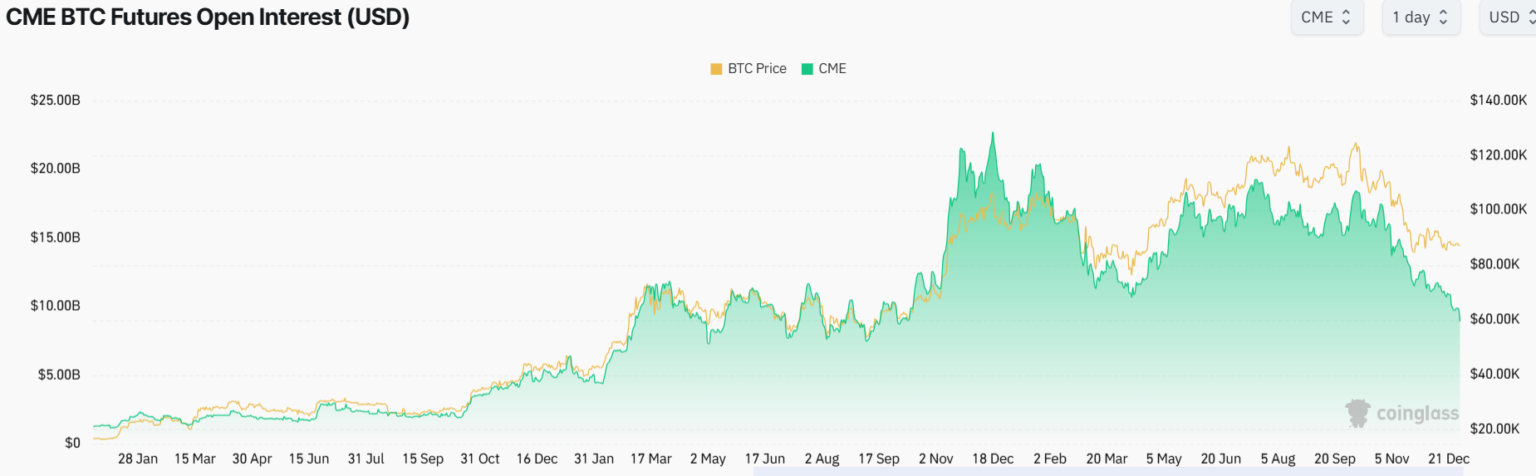Click the $20.00K right axis label

(x=1495, y=428)
